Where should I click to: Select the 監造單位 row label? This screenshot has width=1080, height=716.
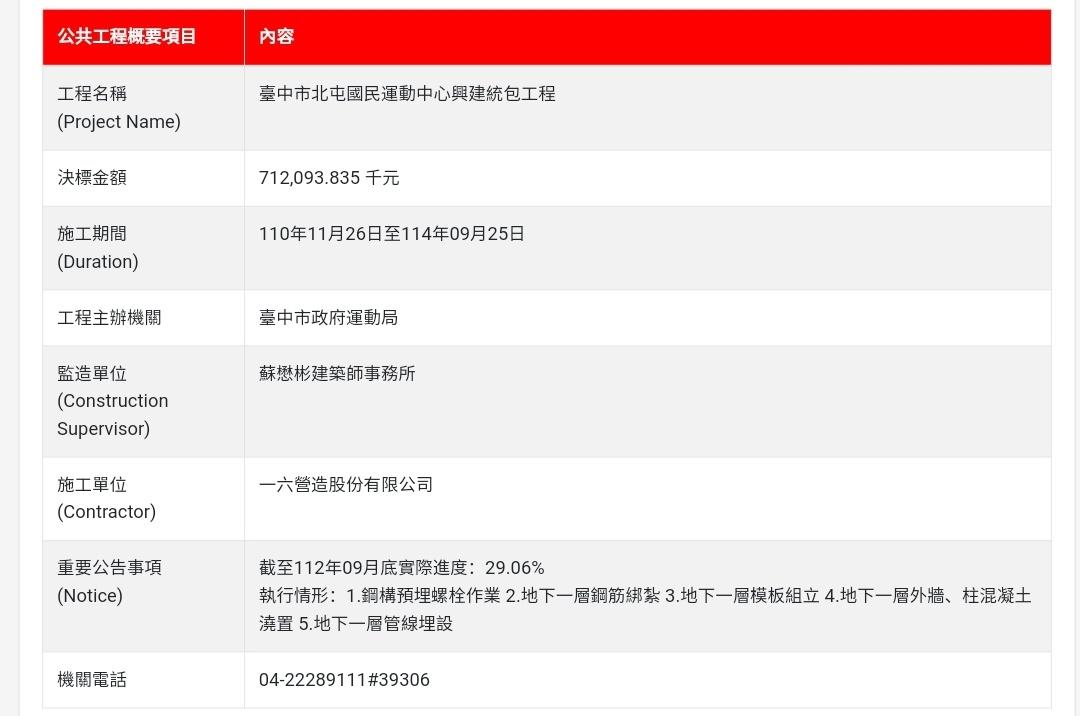pos(93,374)
